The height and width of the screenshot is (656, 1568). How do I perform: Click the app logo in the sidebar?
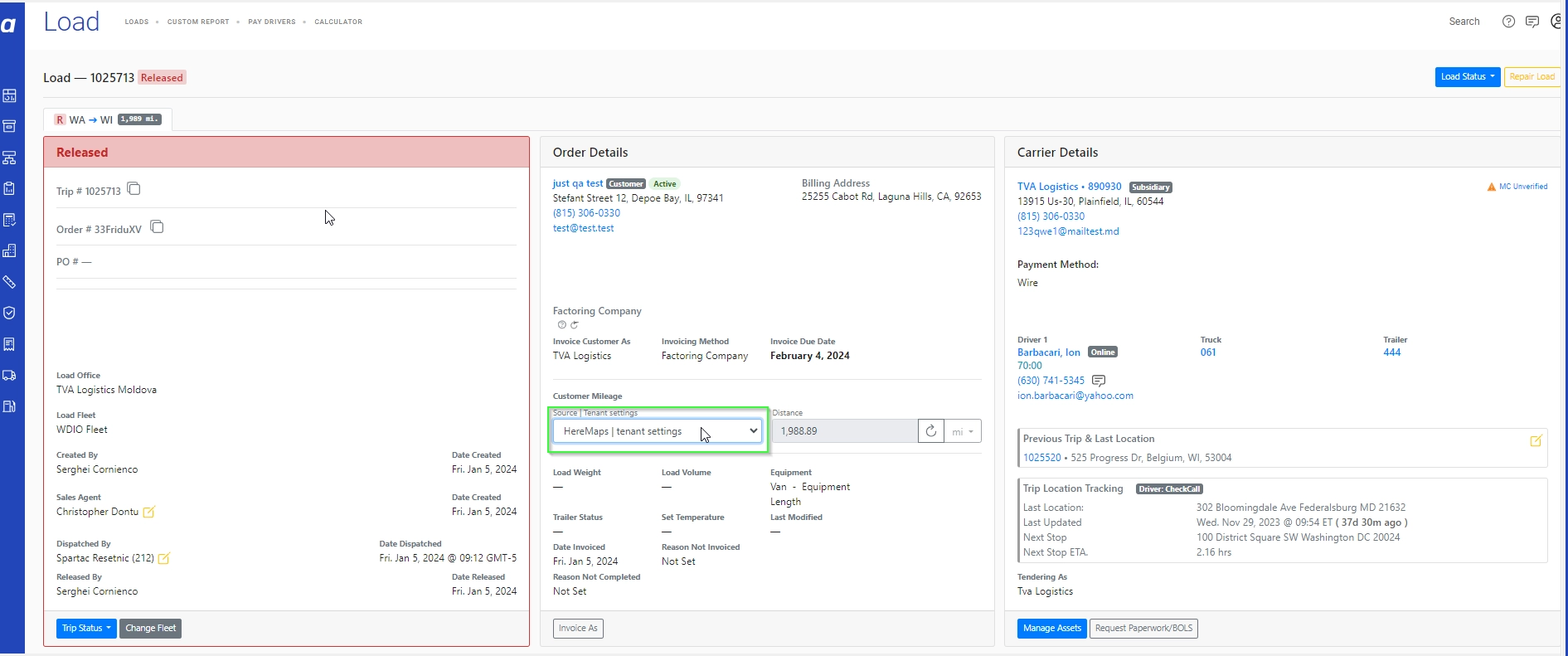coord(9,25)
